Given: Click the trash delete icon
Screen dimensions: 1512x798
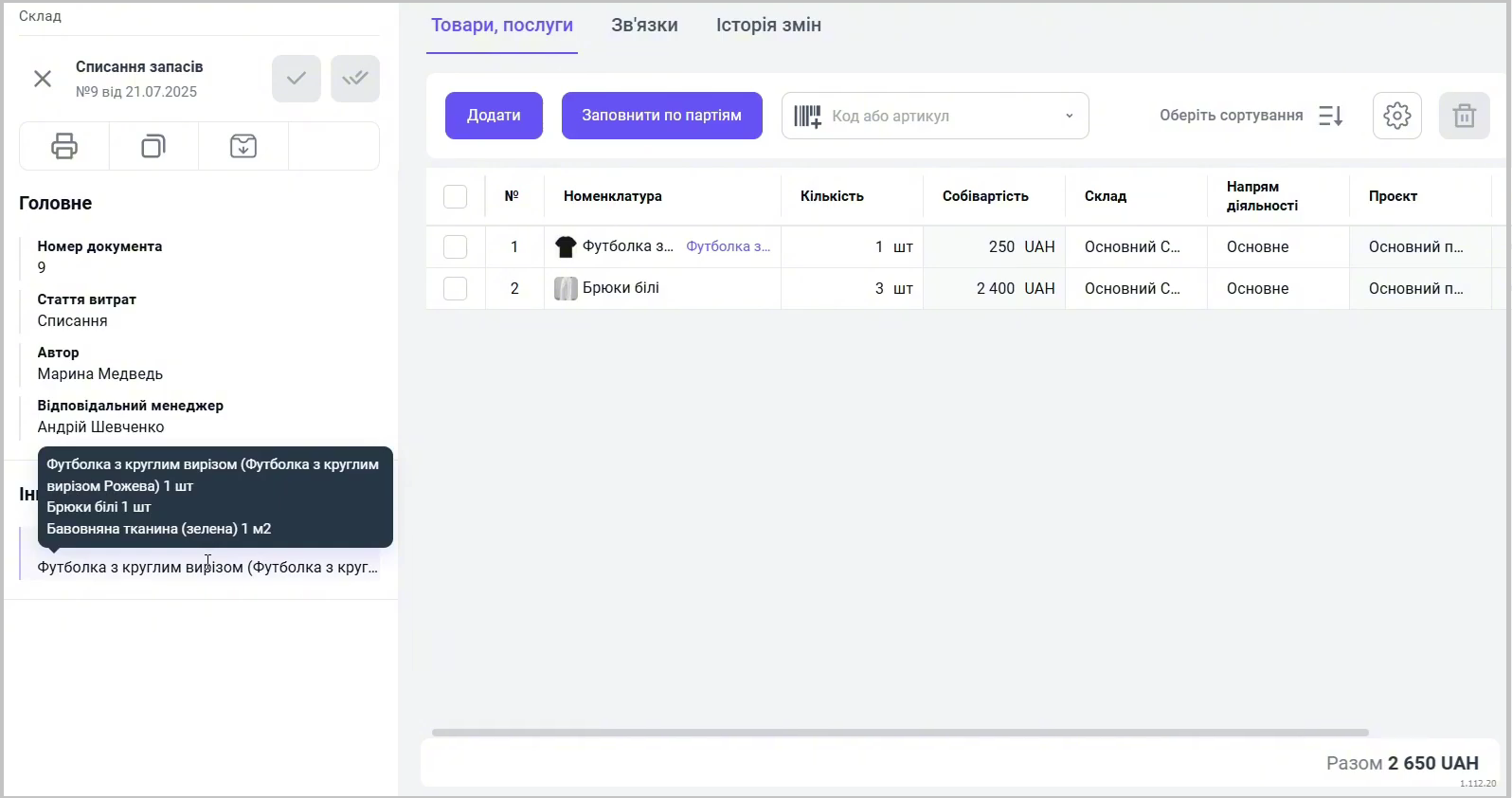Looking at the screenshot, I should pyautogui.click(x=1464, y=116).
